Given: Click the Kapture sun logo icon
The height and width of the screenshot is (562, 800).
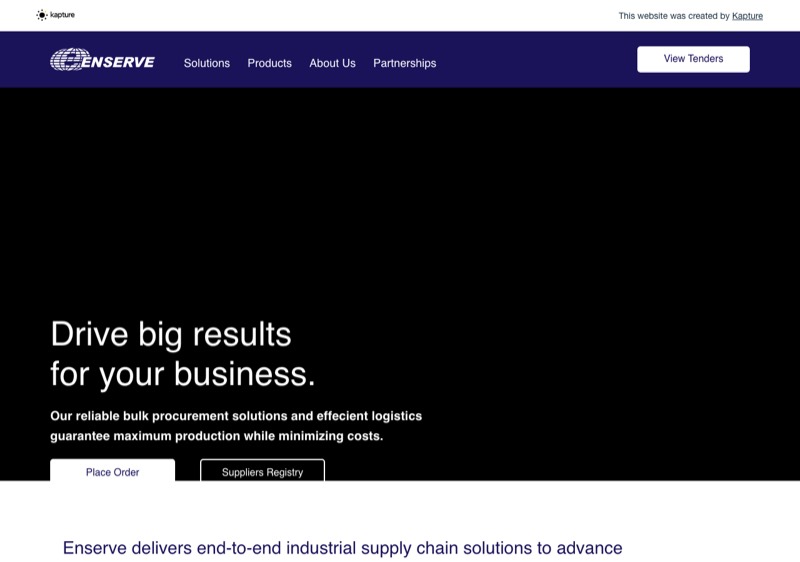Looking at the screenshot, I should 42,15.
